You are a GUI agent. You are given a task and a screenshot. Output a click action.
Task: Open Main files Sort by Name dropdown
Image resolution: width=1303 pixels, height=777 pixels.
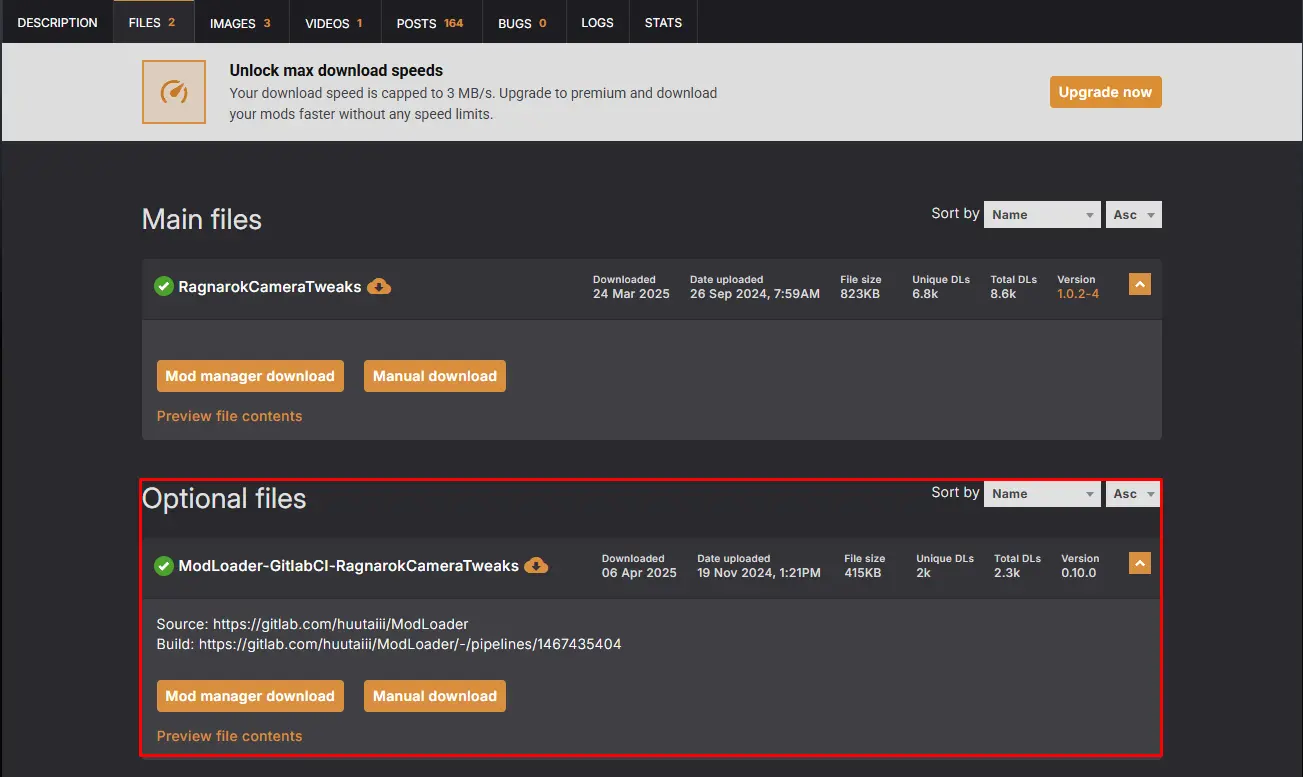tap(1042, 214)
